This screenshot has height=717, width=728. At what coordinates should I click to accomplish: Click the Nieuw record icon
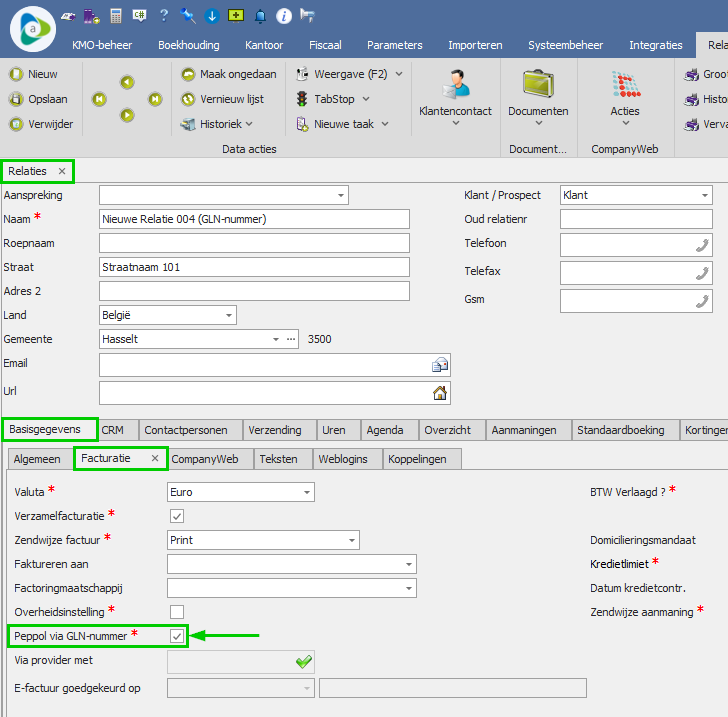(16, 74)
